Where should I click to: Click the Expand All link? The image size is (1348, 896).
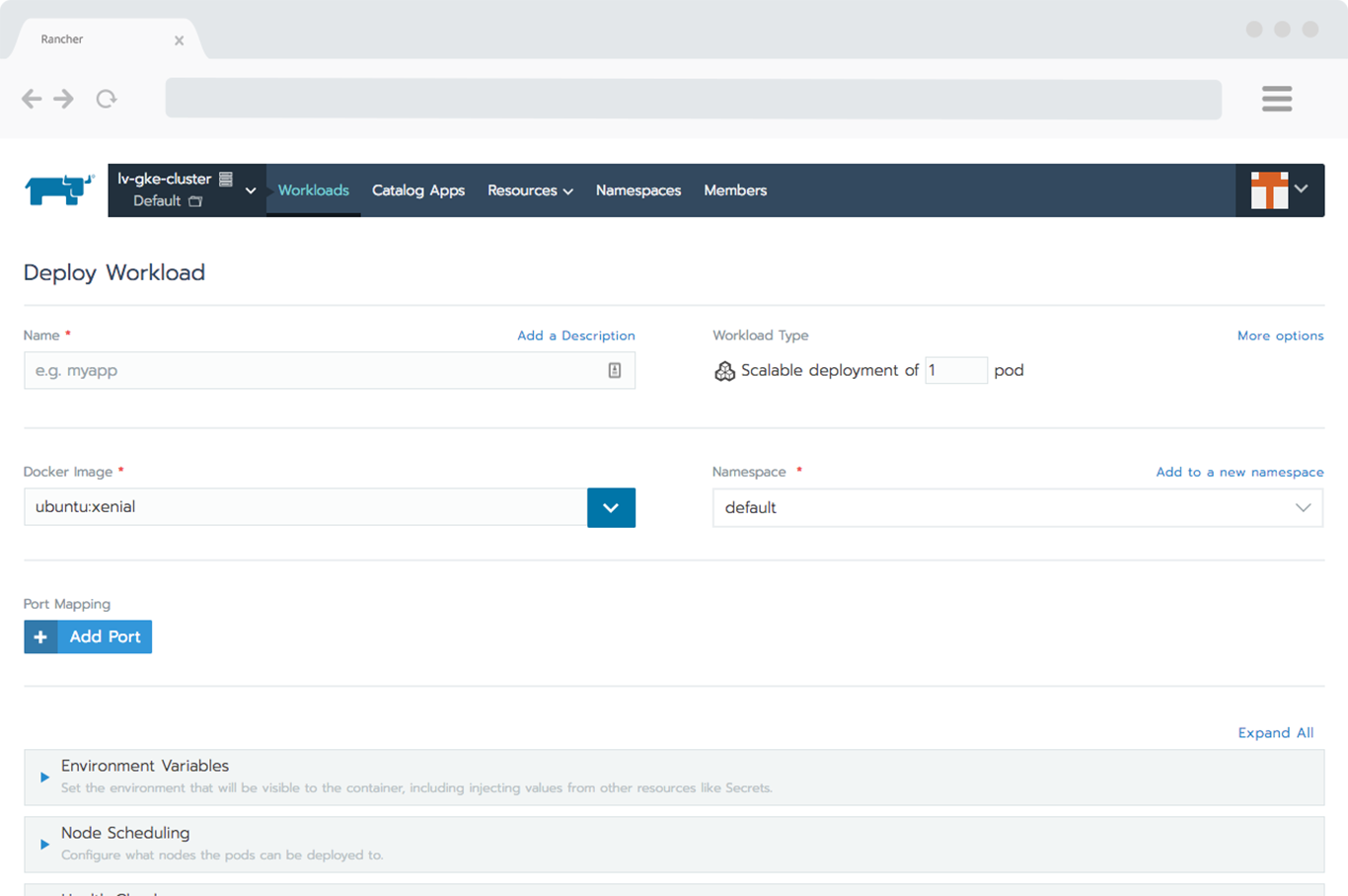[x=1276, y=732]
